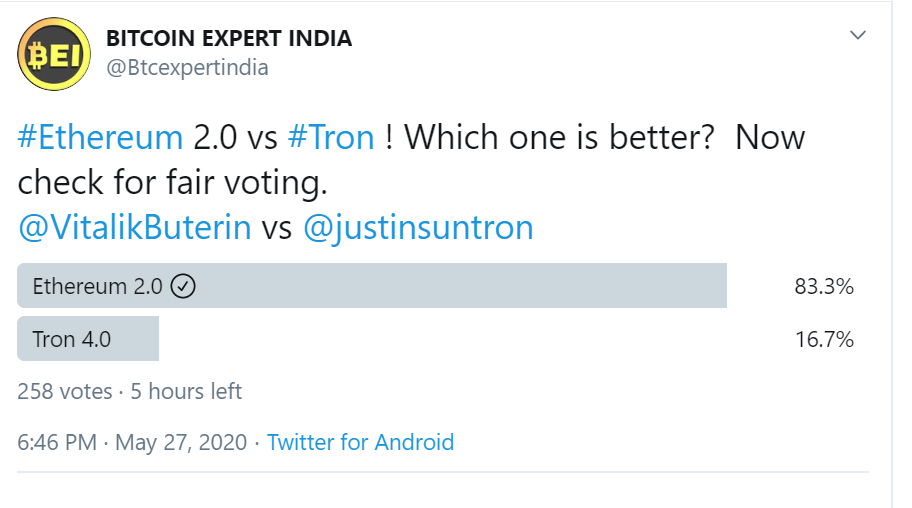Image resolution: width=912 pixels, height=508 pixels.
Task: Open the BITCOIN EXPERT INDIA profile name
Action: click(229, 38)
